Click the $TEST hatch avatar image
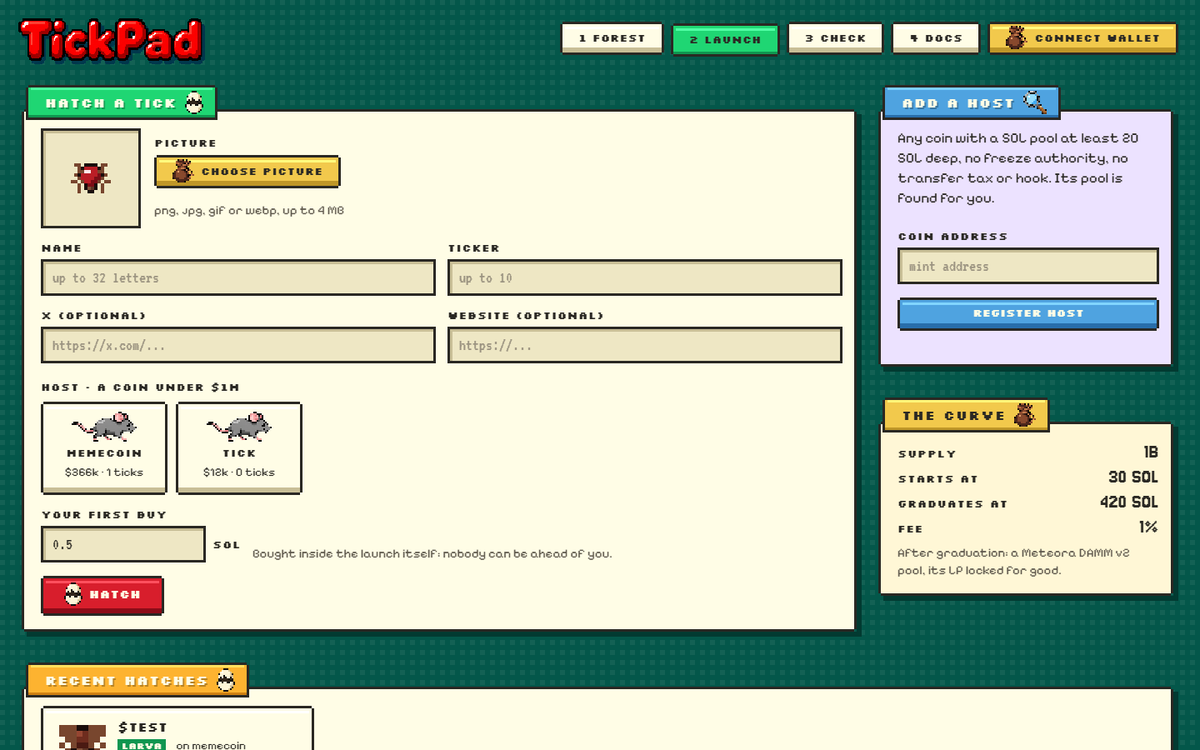Image resolution: width=1200 pixels, height=750 pixels. [x=82, y=737]
